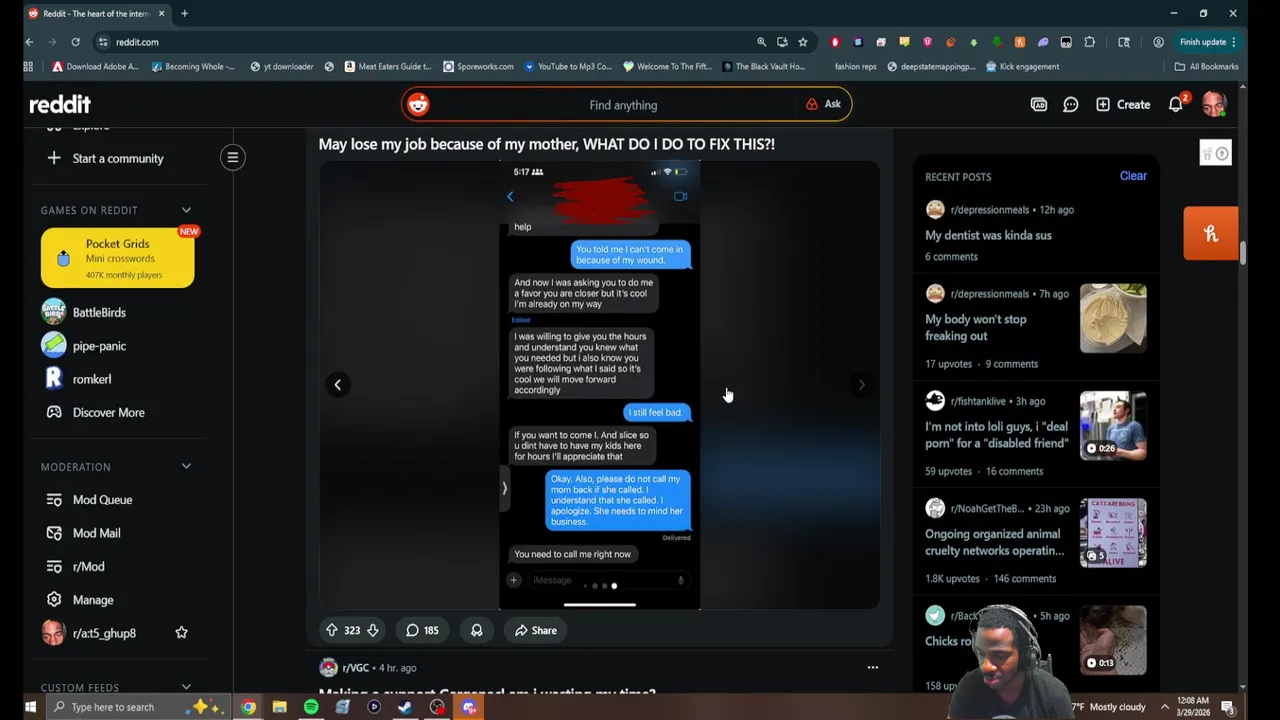The image size is (1280, 720).
Task: Open Mod Queue
Action: click(102, 500)
